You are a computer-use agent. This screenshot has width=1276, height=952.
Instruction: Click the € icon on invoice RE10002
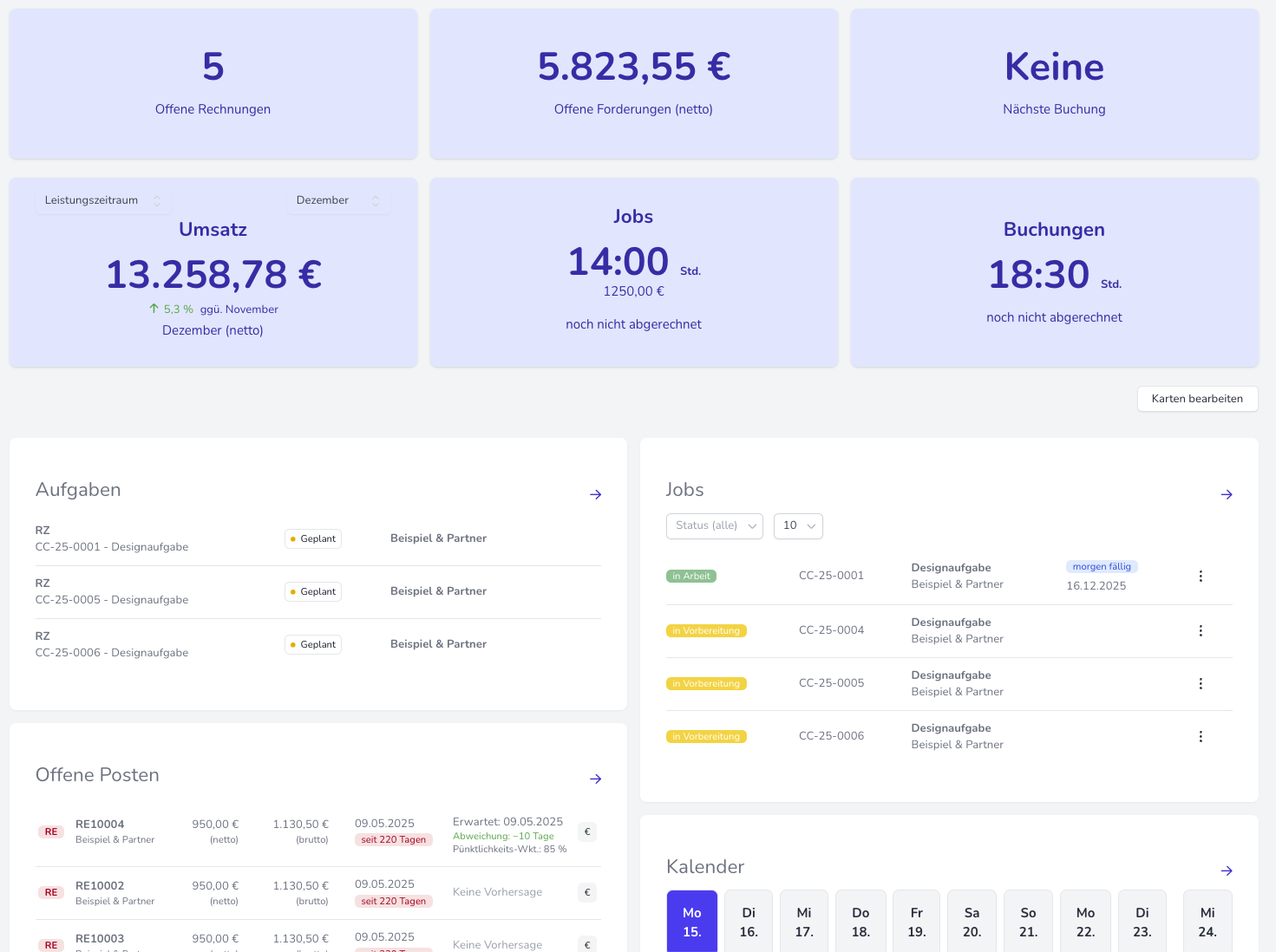pyautogui.click(x=587, y=892)
